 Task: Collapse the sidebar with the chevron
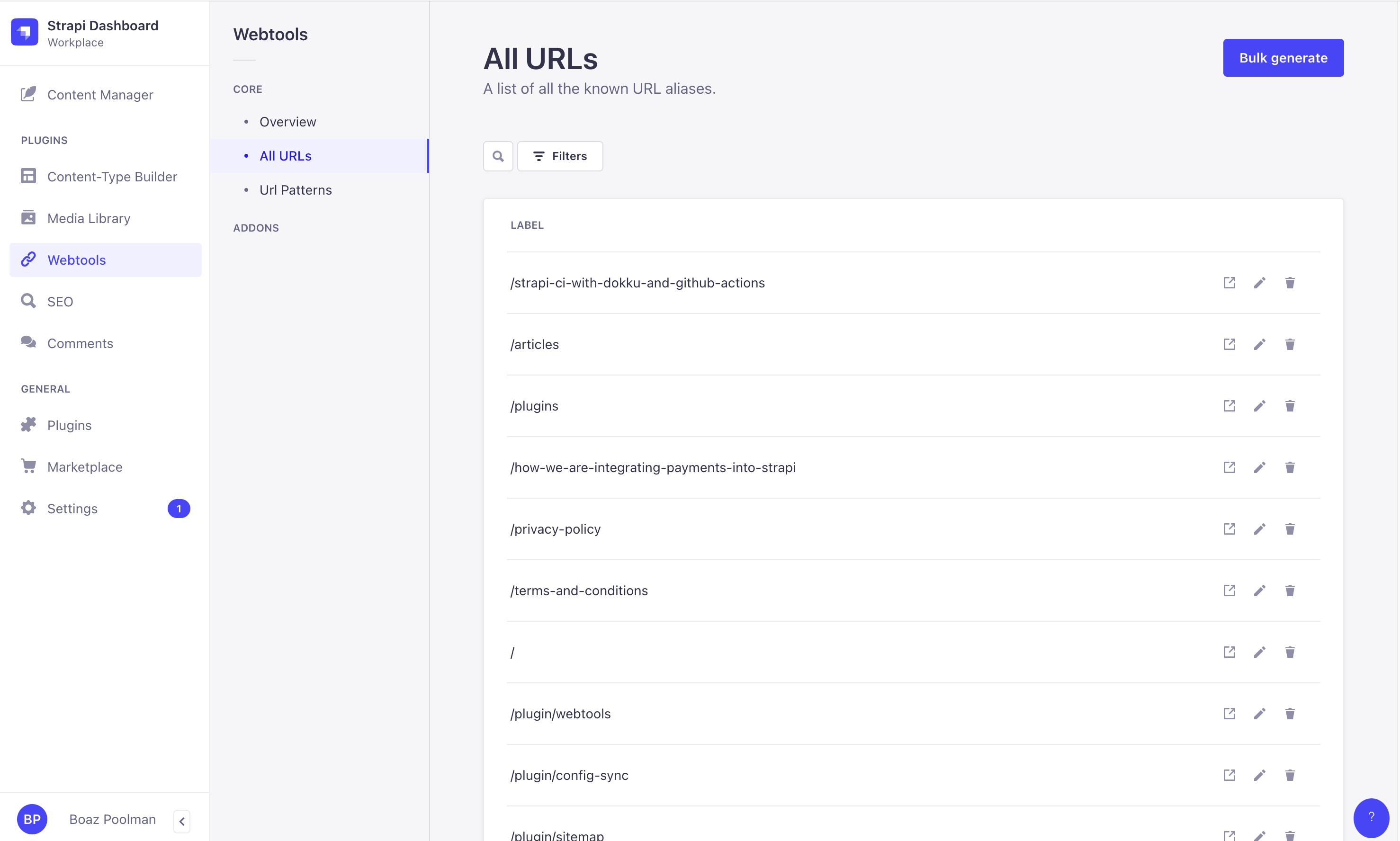point(181,821)
